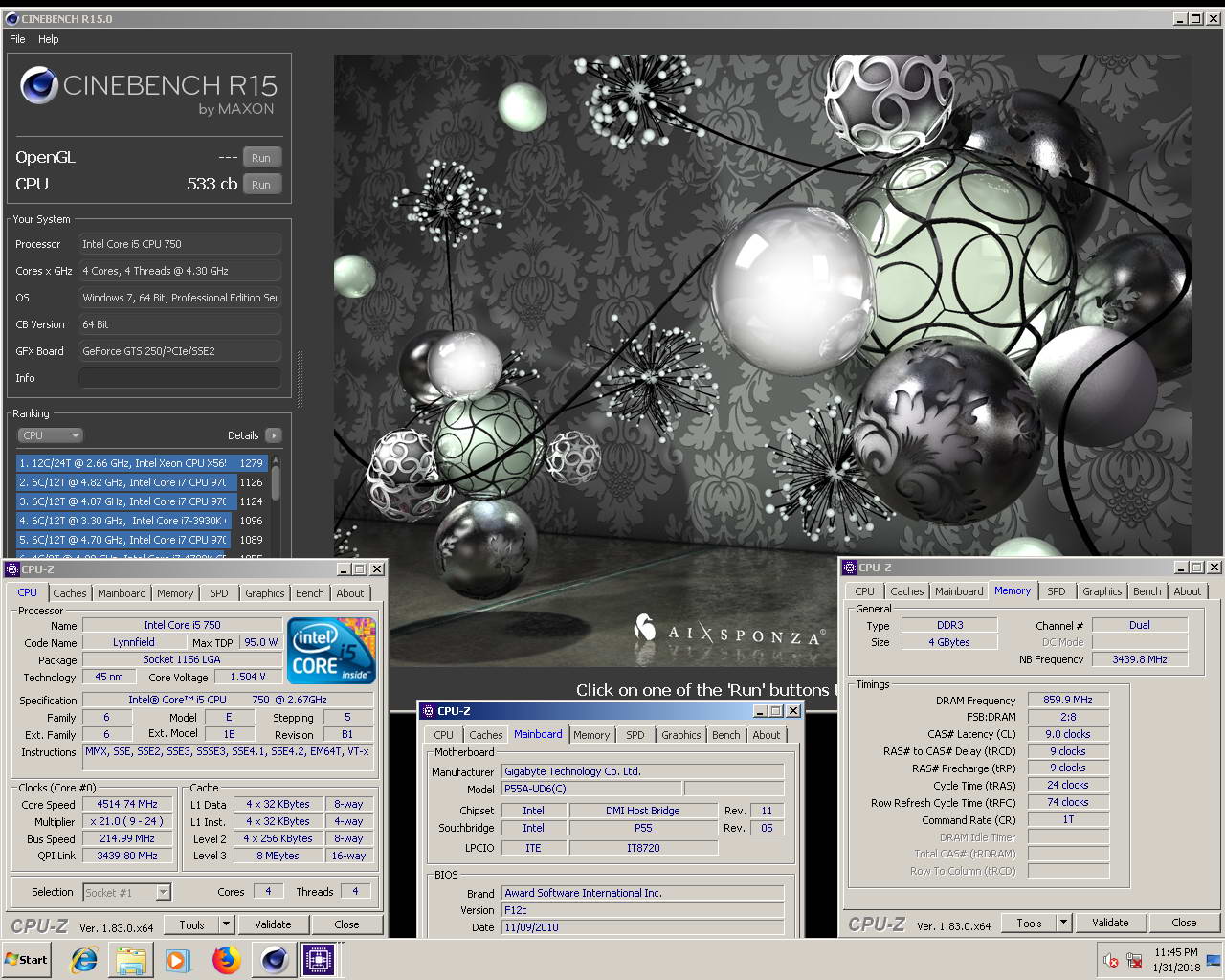The width and height of the screenshot is (1225, 980).
Task: Open Internet Explorer from taskbar
Action: pos(84,960)
